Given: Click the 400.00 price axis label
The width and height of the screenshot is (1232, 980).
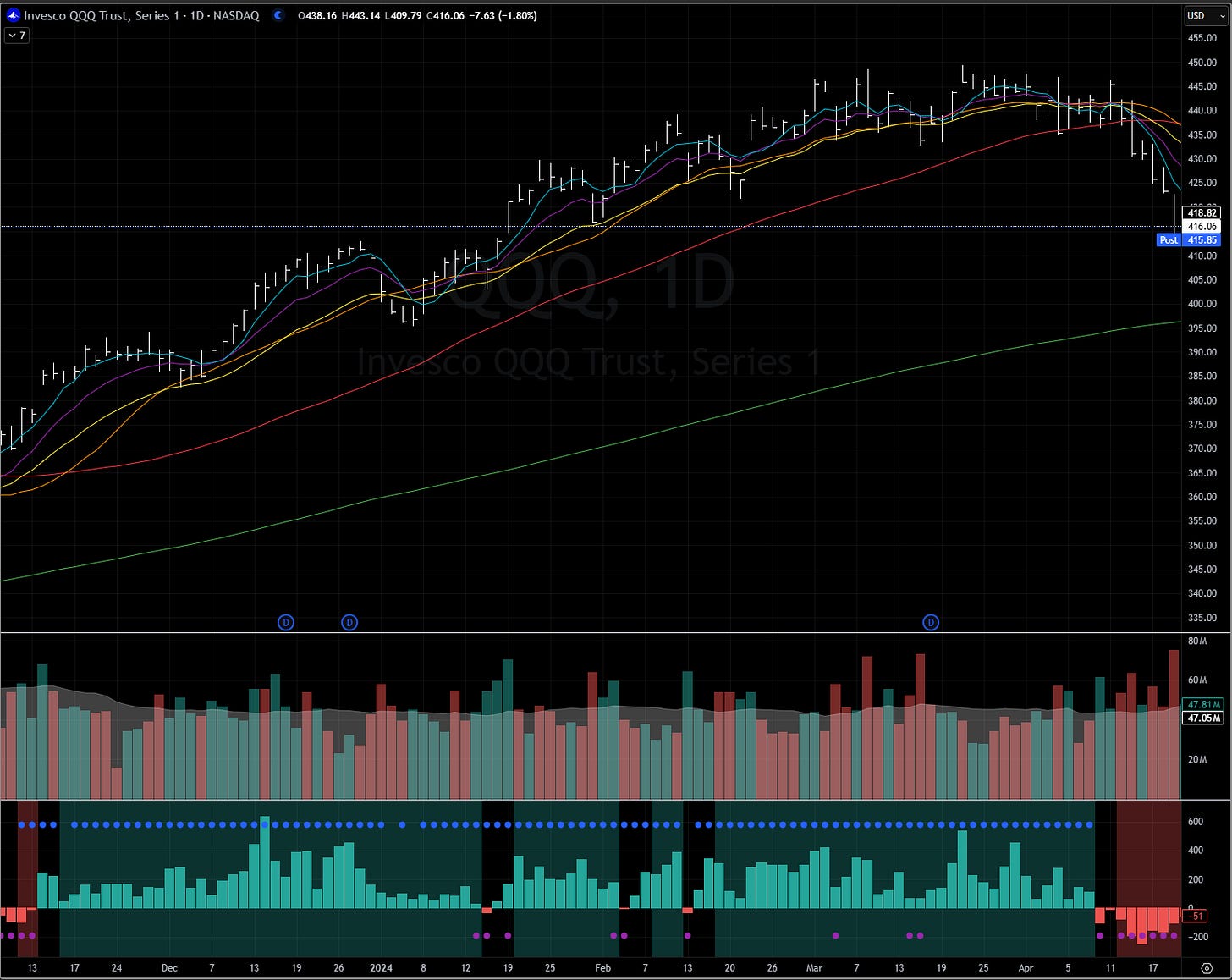Looking at the screenshot, I should pos(1202,304).
